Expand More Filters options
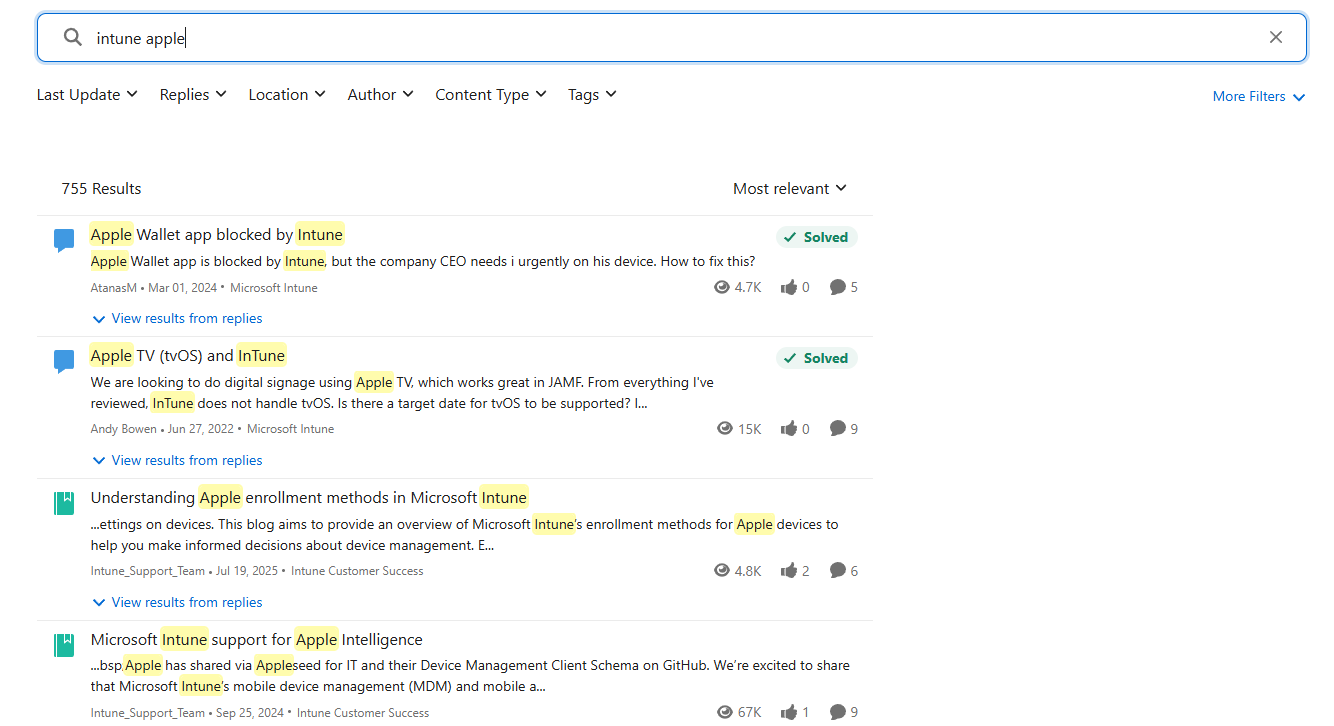 (x=1258, y=97)
